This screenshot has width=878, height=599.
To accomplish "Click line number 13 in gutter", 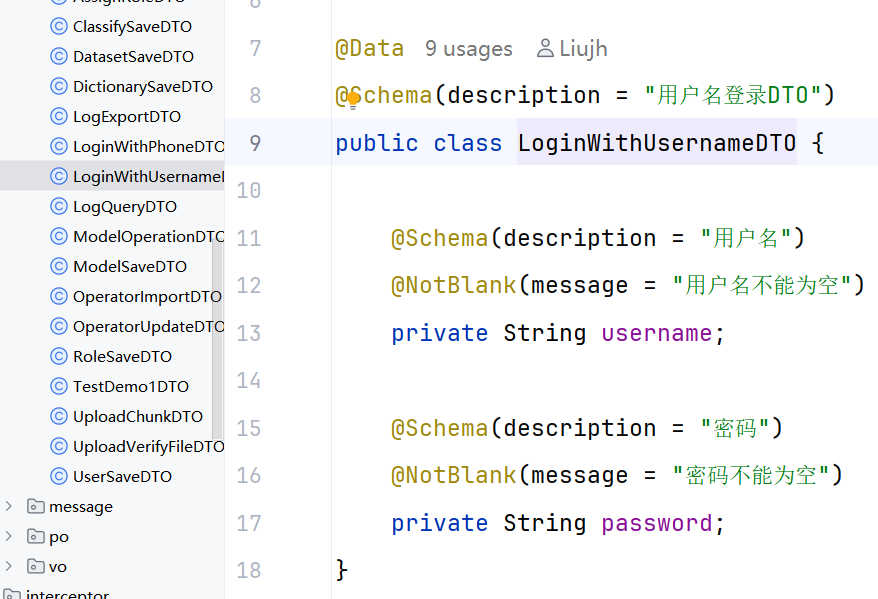I will click(x=249, y=333).
